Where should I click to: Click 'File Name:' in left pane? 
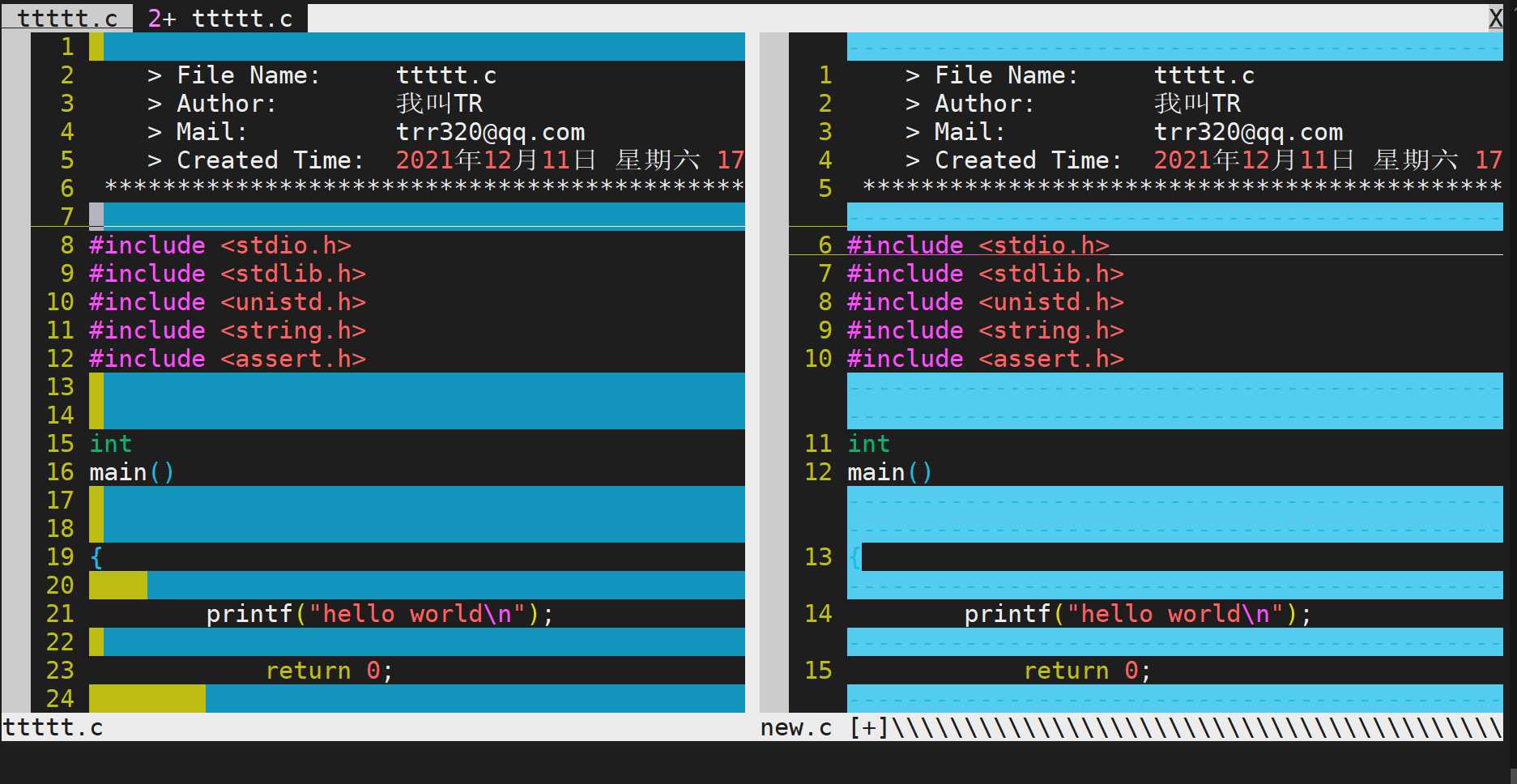pos(249,75)
